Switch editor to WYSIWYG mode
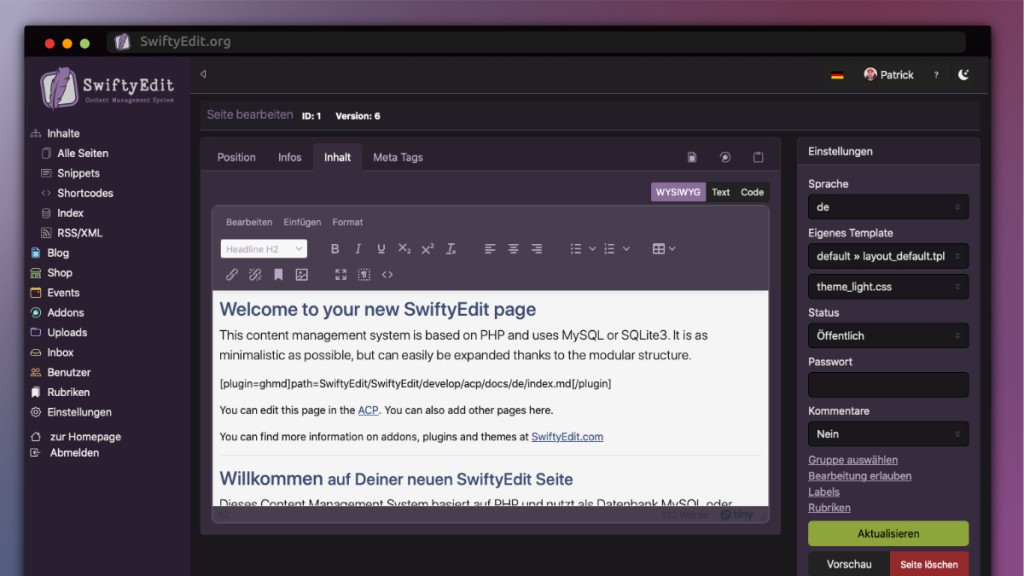 678,192
